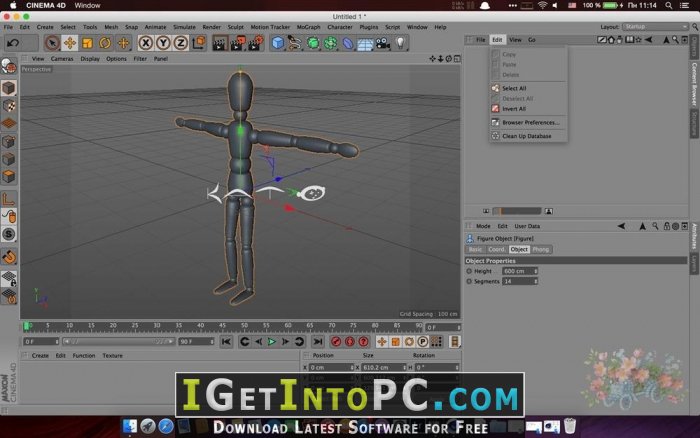Open the viewport View menu
700x438 pixels.
click(38, 58)
